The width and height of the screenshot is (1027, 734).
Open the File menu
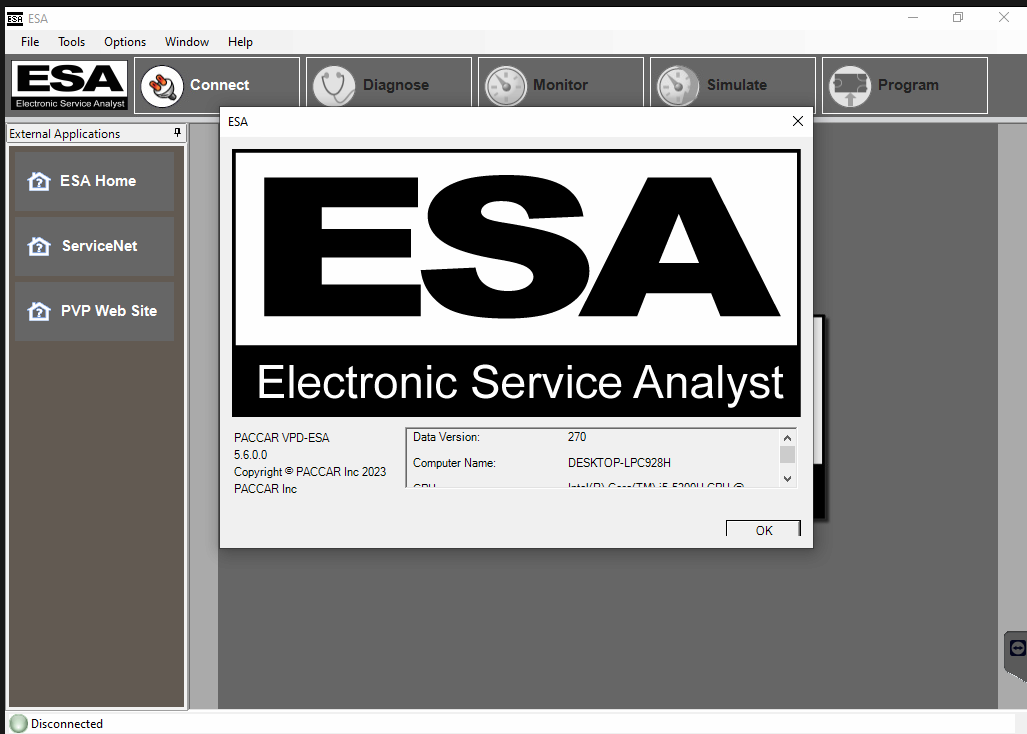30,42
